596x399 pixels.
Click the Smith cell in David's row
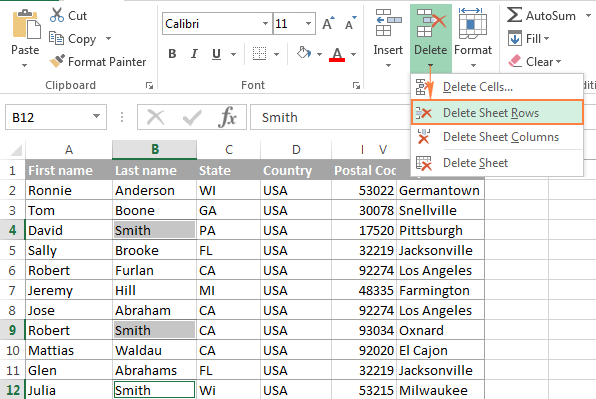[154, 230]
